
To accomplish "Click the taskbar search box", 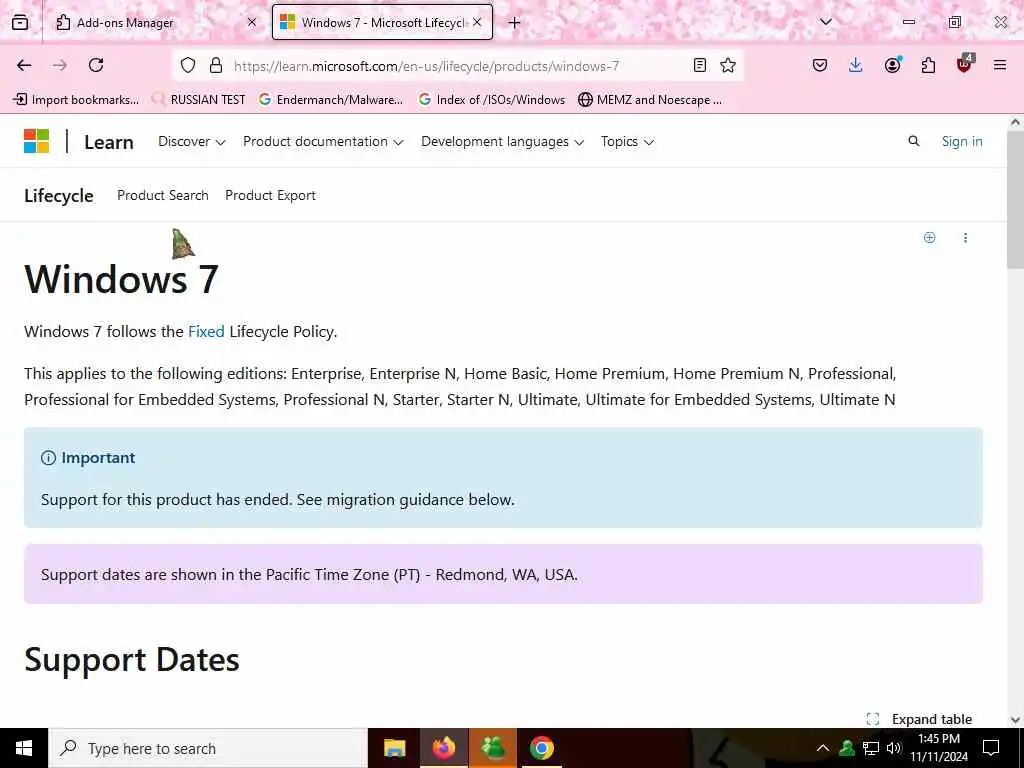I will click(208, 748).
